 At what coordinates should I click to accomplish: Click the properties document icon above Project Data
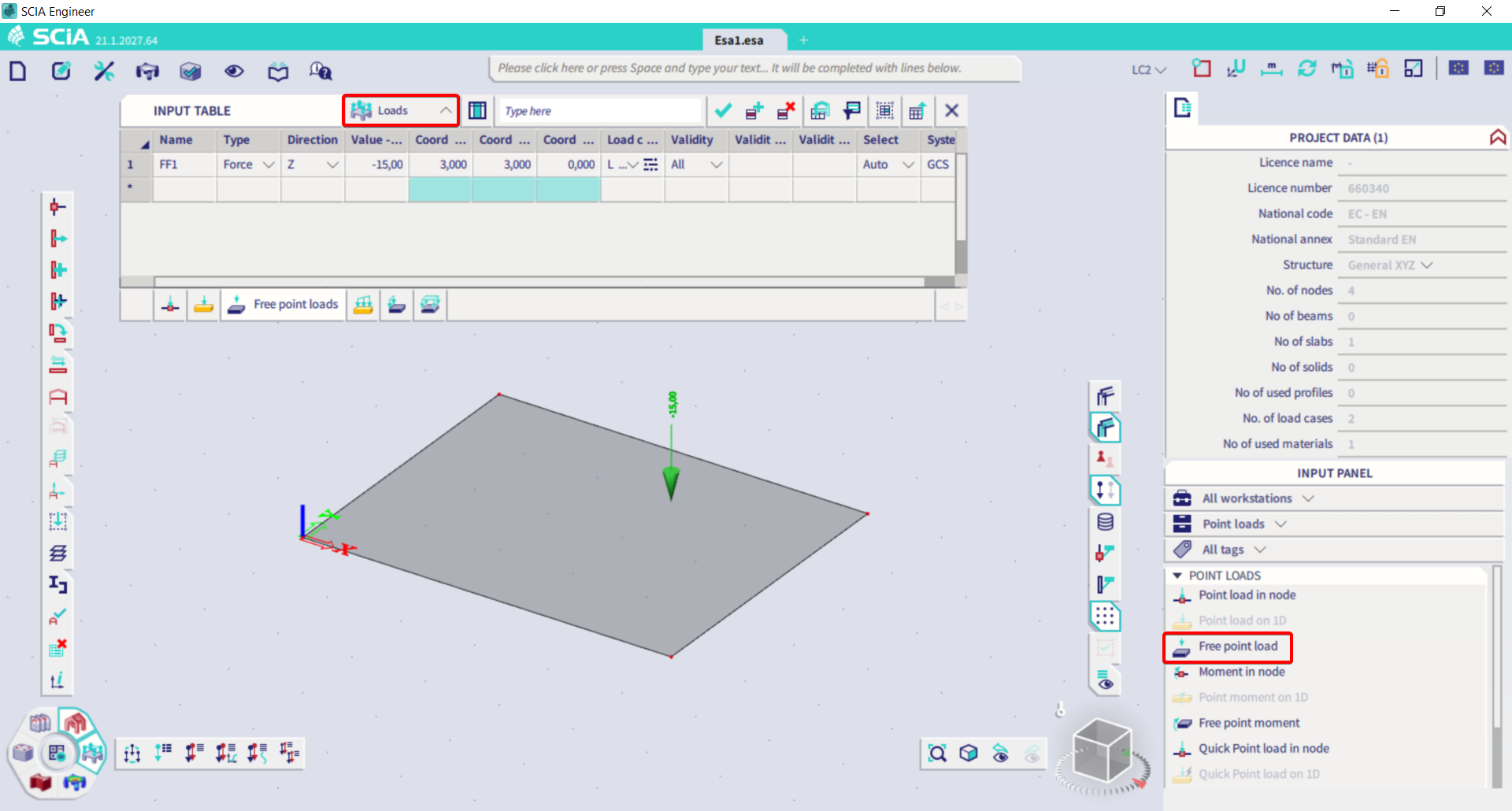click(x=1182, y=108)
